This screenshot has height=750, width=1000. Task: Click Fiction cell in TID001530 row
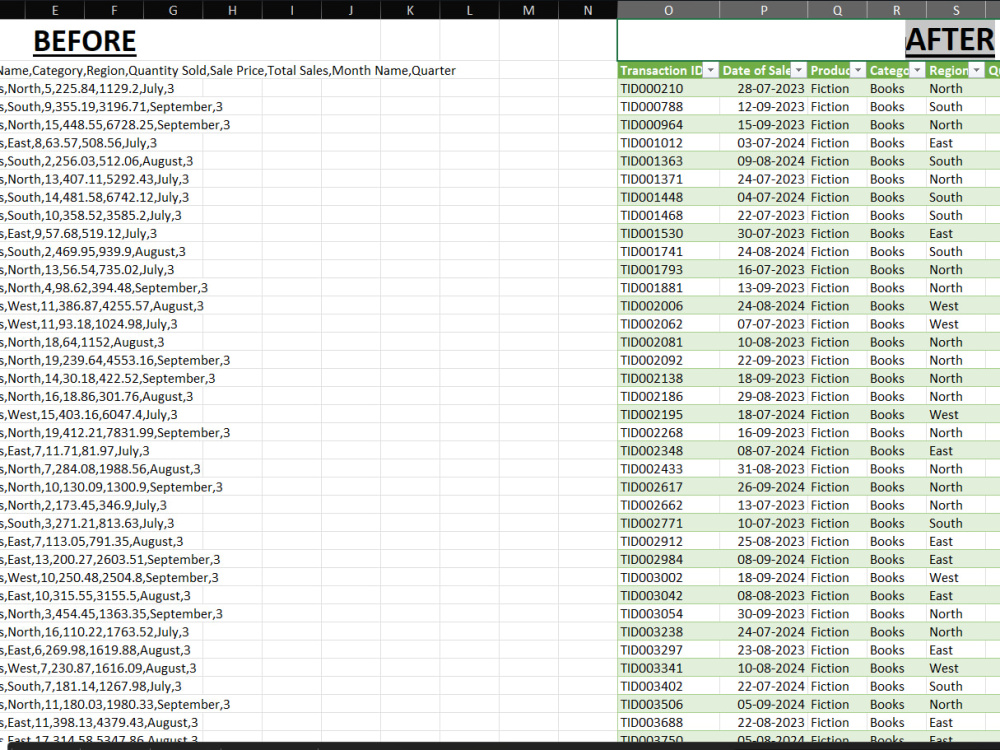point(837,233)
